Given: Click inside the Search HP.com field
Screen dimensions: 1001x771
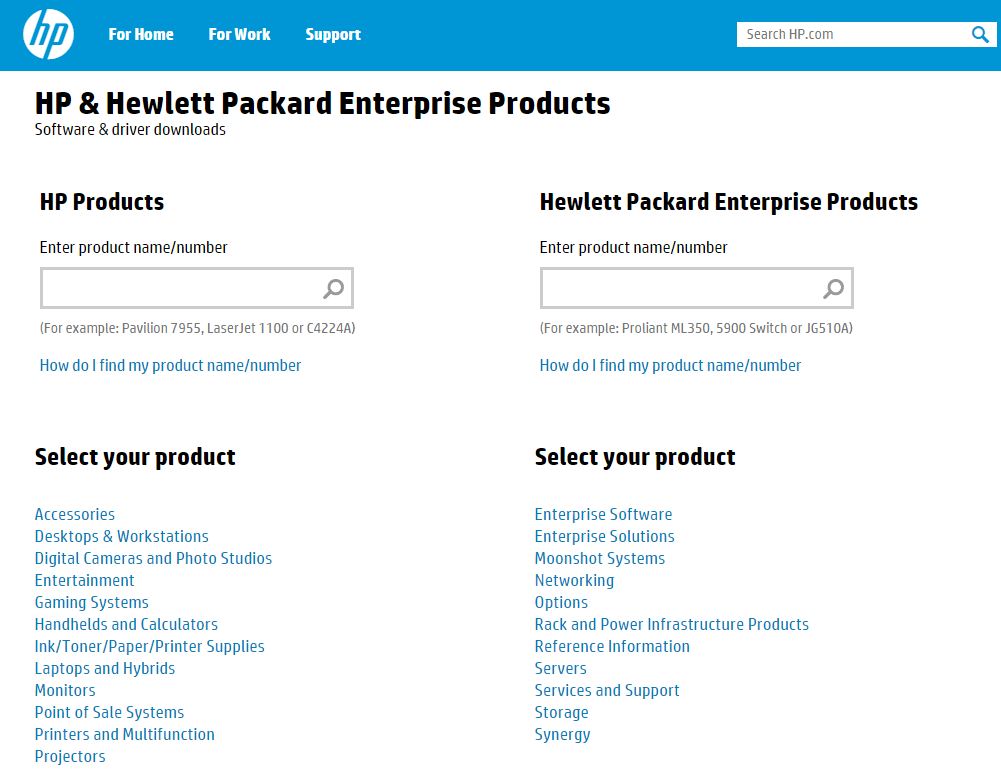Looking at the screenshot, I should pyautogui.click(x=850, y=34).
